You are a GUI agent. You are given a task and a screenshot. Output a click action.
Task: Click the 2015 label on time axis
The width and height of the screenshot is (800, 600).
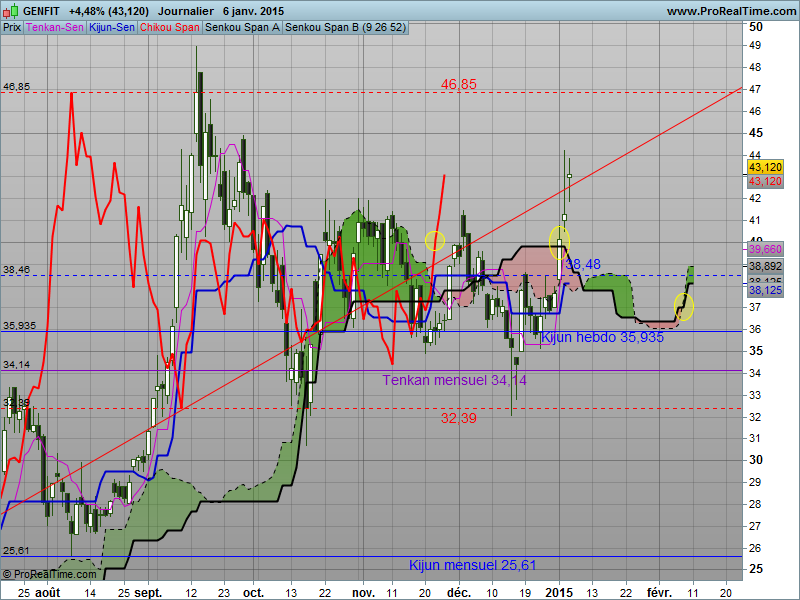(559, 593)
